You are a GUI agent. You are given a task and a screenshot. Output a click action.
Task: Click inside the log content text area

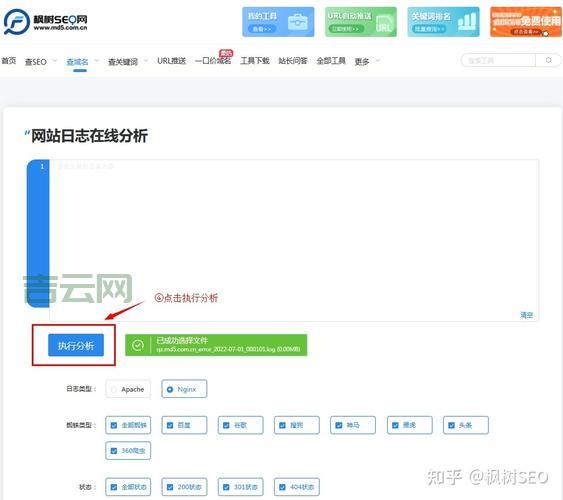(294, 240)
